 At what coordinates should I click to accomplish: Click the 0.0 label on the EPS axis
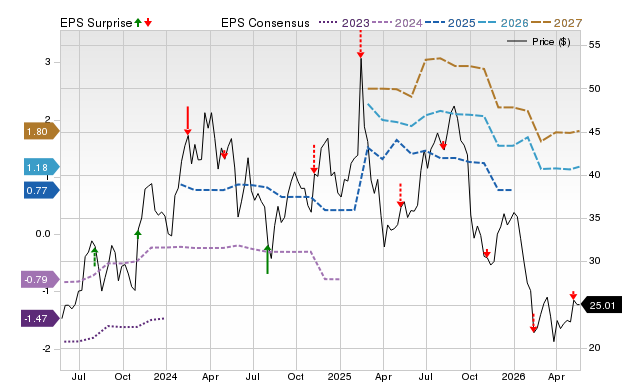[x=42, y=234]
